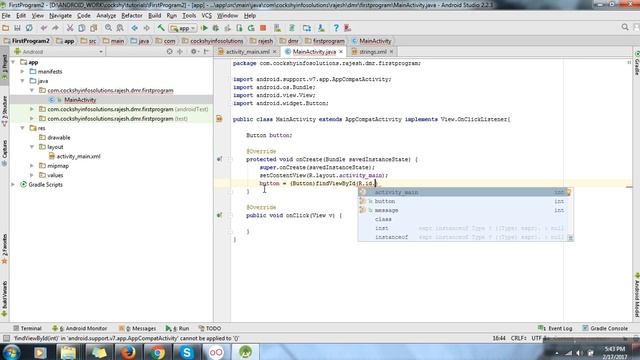
Task: Expand the mipmap folder
Action: [x=32, y=166]
